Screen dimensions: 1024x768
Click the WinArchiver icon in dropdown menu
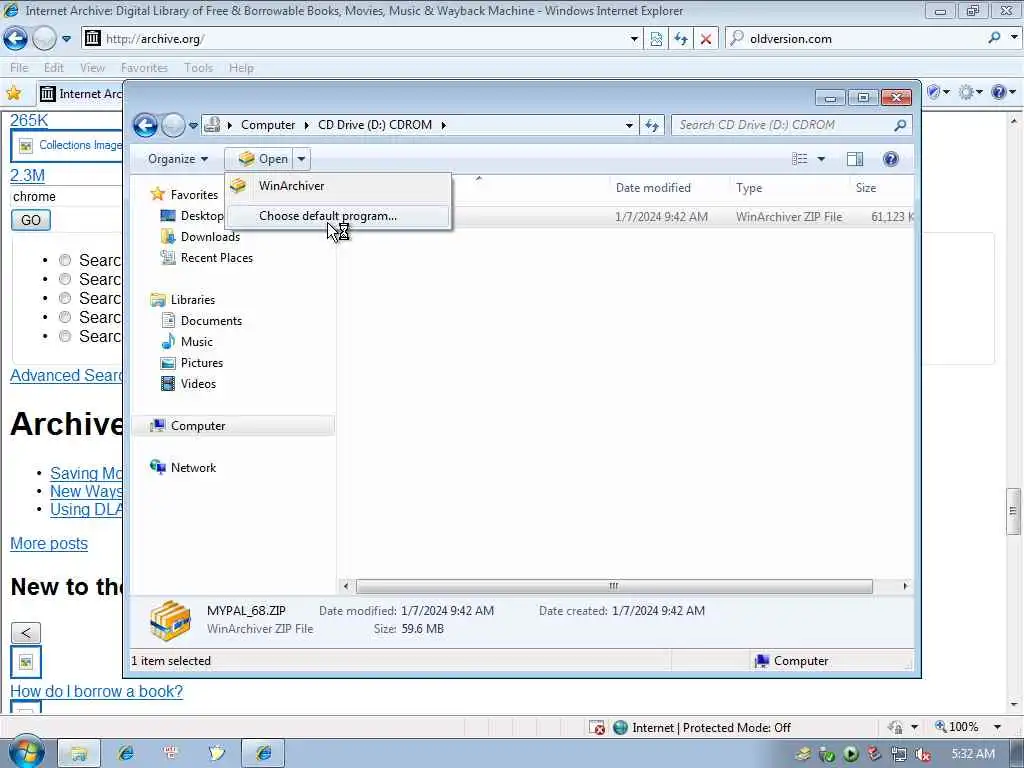pyautogui.click(x=238, y=186)
